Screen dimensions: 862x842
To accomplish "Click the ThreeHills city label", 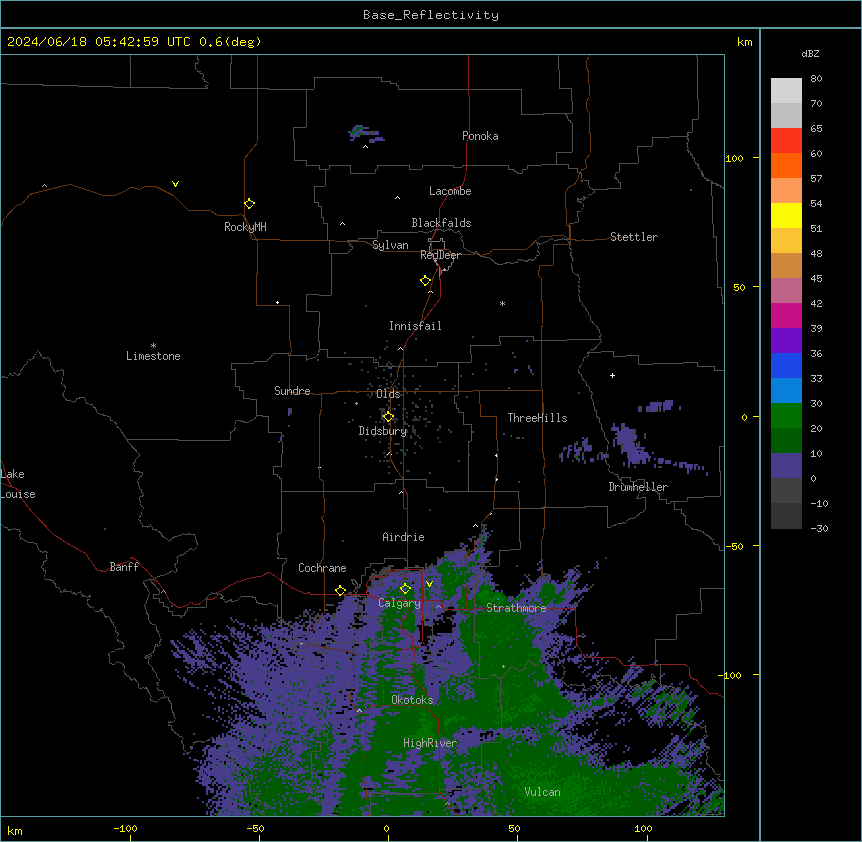I will tap(537, 418).
